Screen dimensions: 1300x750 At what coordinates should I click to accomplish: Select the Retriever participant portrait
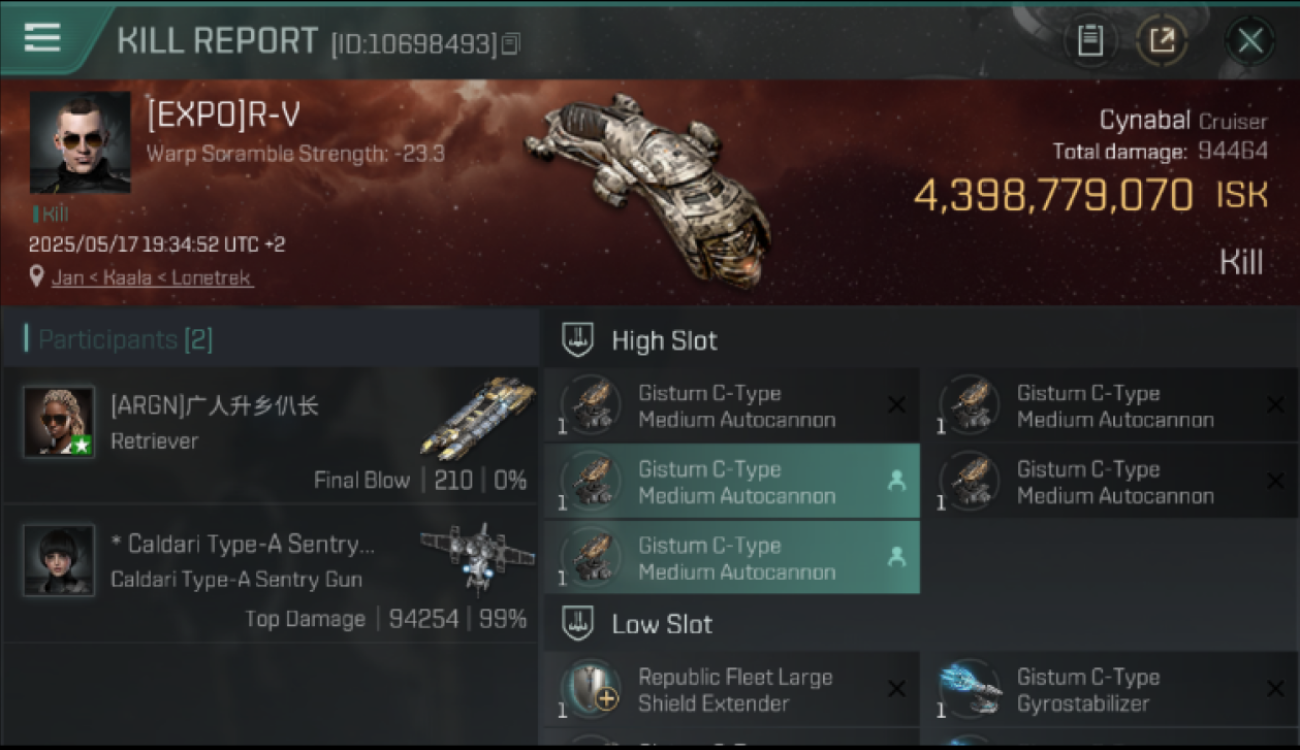59,421
